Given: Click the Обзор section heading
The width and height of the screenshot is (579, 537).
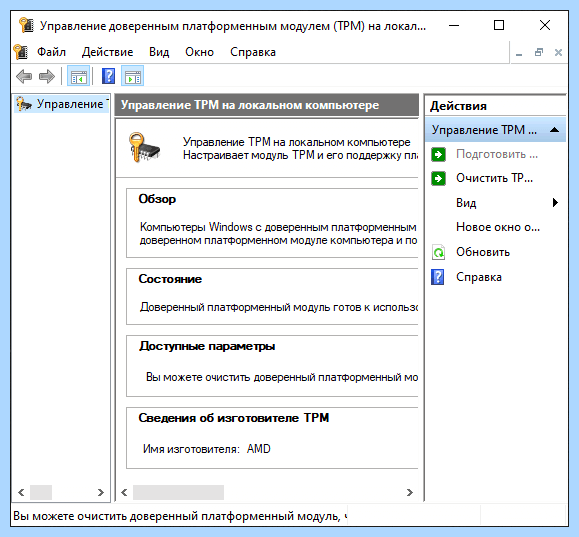Looking at the screenshot, I should tap(157, 199).
